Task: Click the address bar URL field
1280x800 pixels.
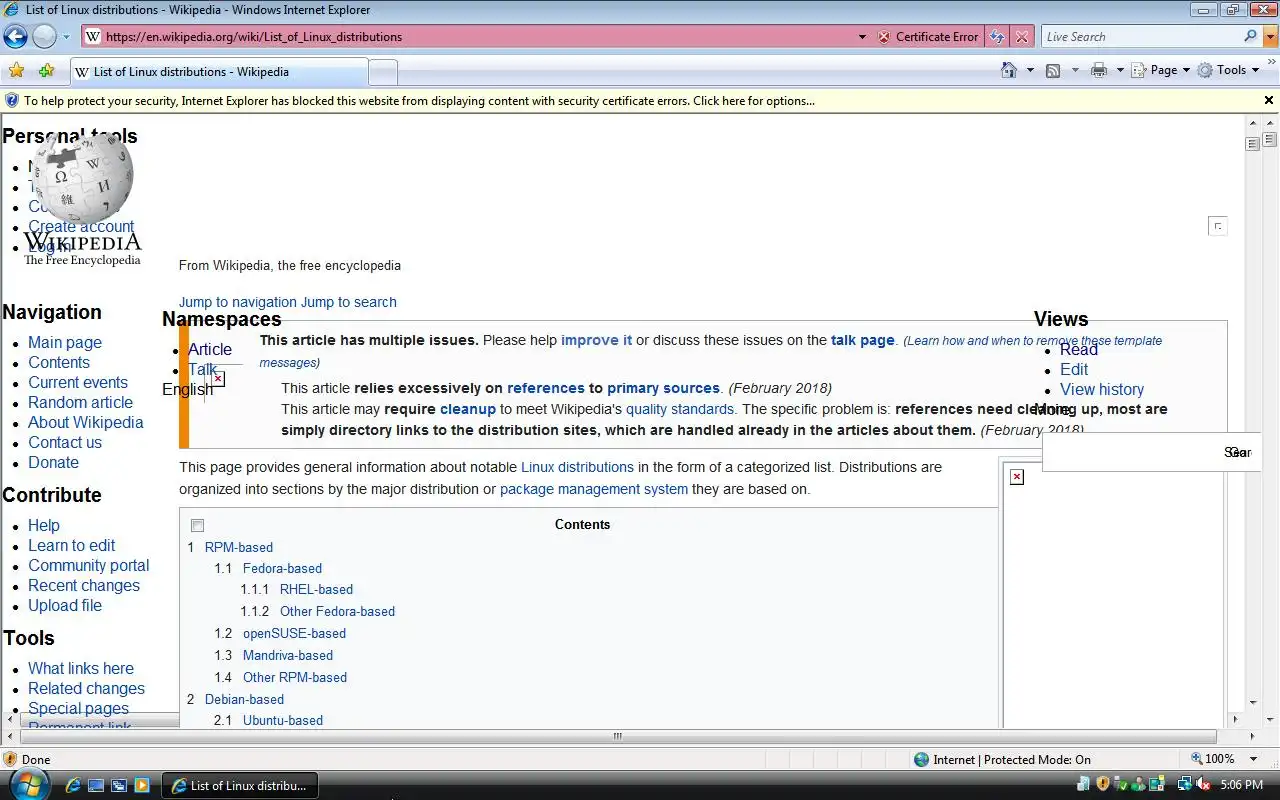Action: click(x=470, y=37)
